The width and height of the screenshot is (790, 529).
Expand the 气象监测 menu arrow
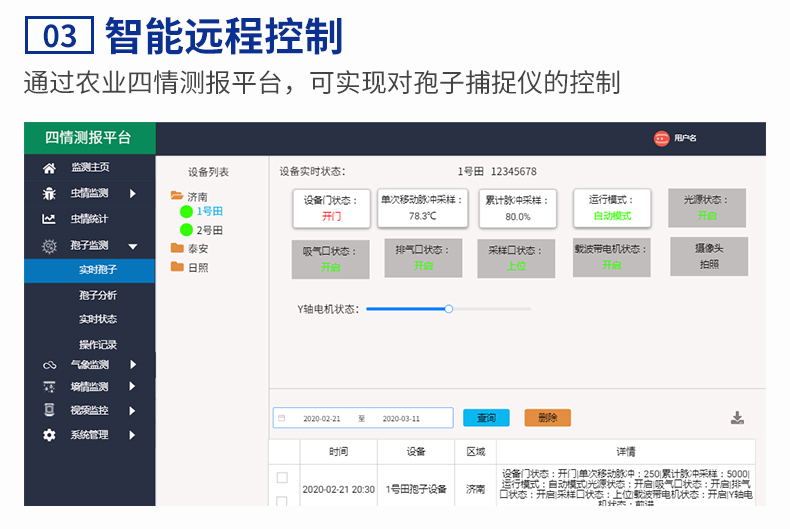point(132,365)
